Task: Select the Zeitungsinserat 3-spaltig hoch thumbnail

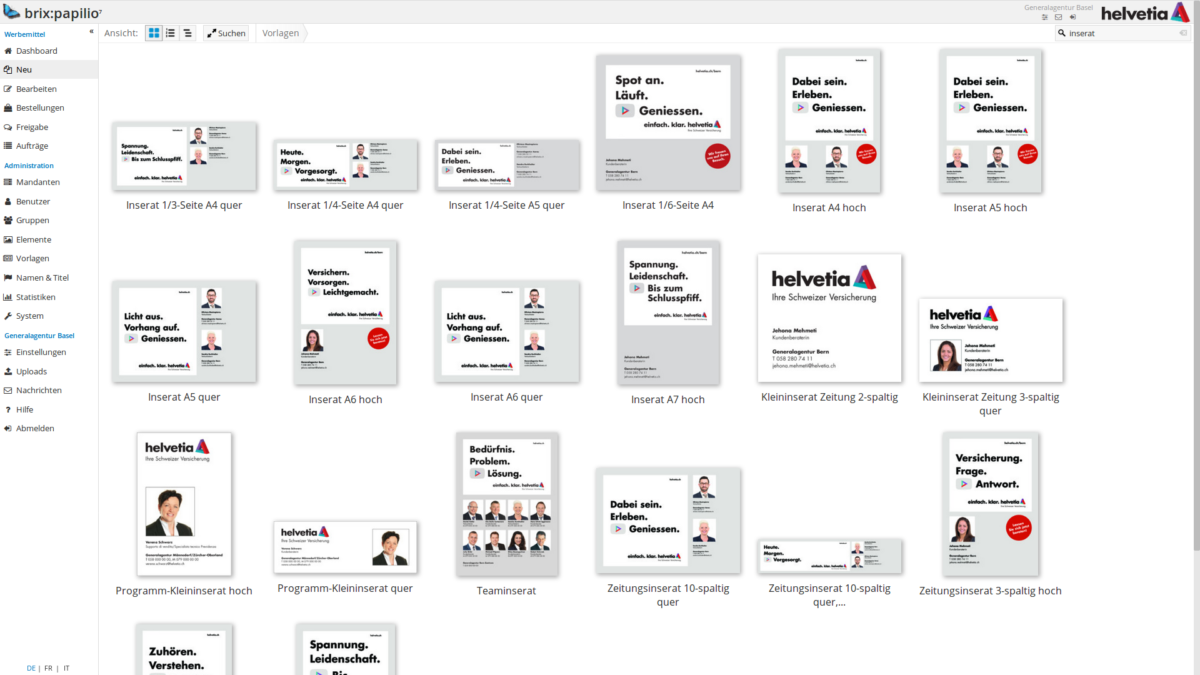Action: click(x=990, y=504)
